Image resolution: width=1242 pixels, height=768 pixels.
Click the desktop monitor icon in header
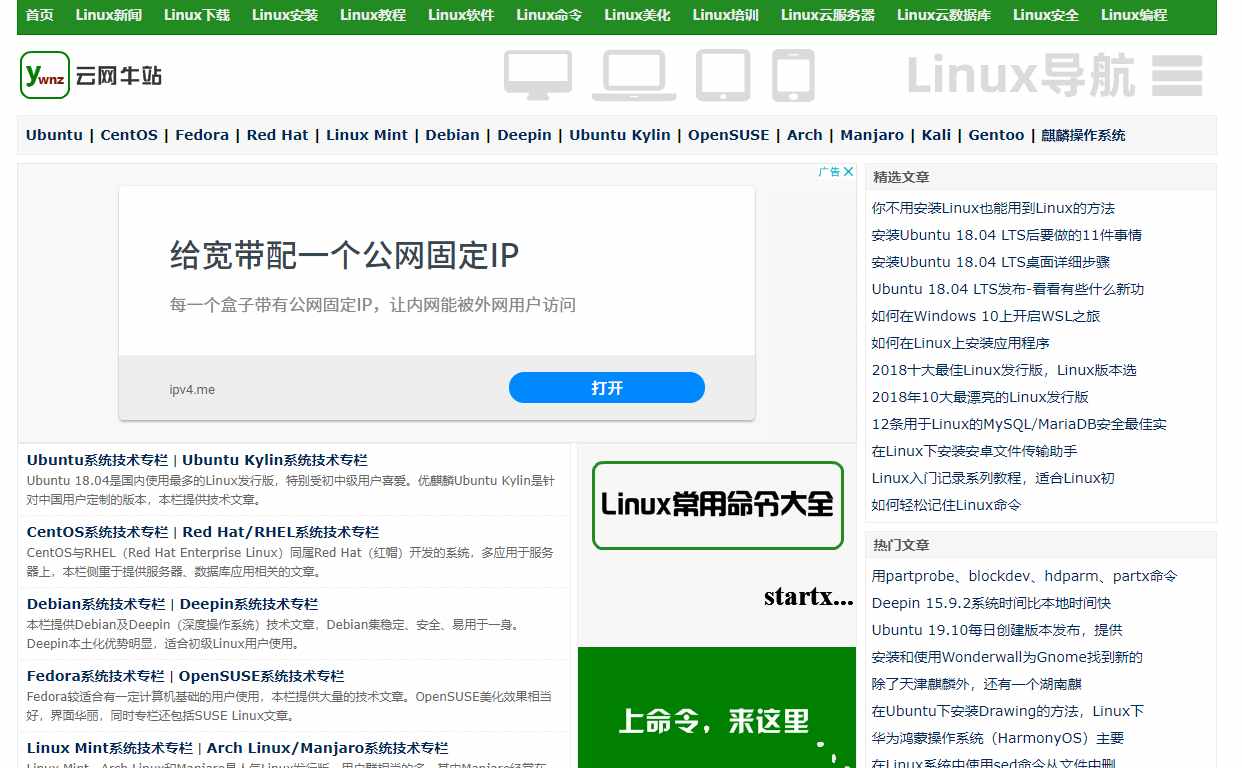(538, 76)
